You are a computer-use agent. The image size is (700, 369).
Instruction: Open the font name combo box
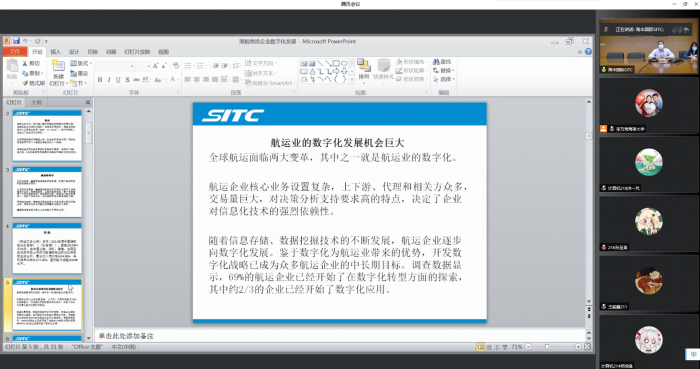pos(115,66)
